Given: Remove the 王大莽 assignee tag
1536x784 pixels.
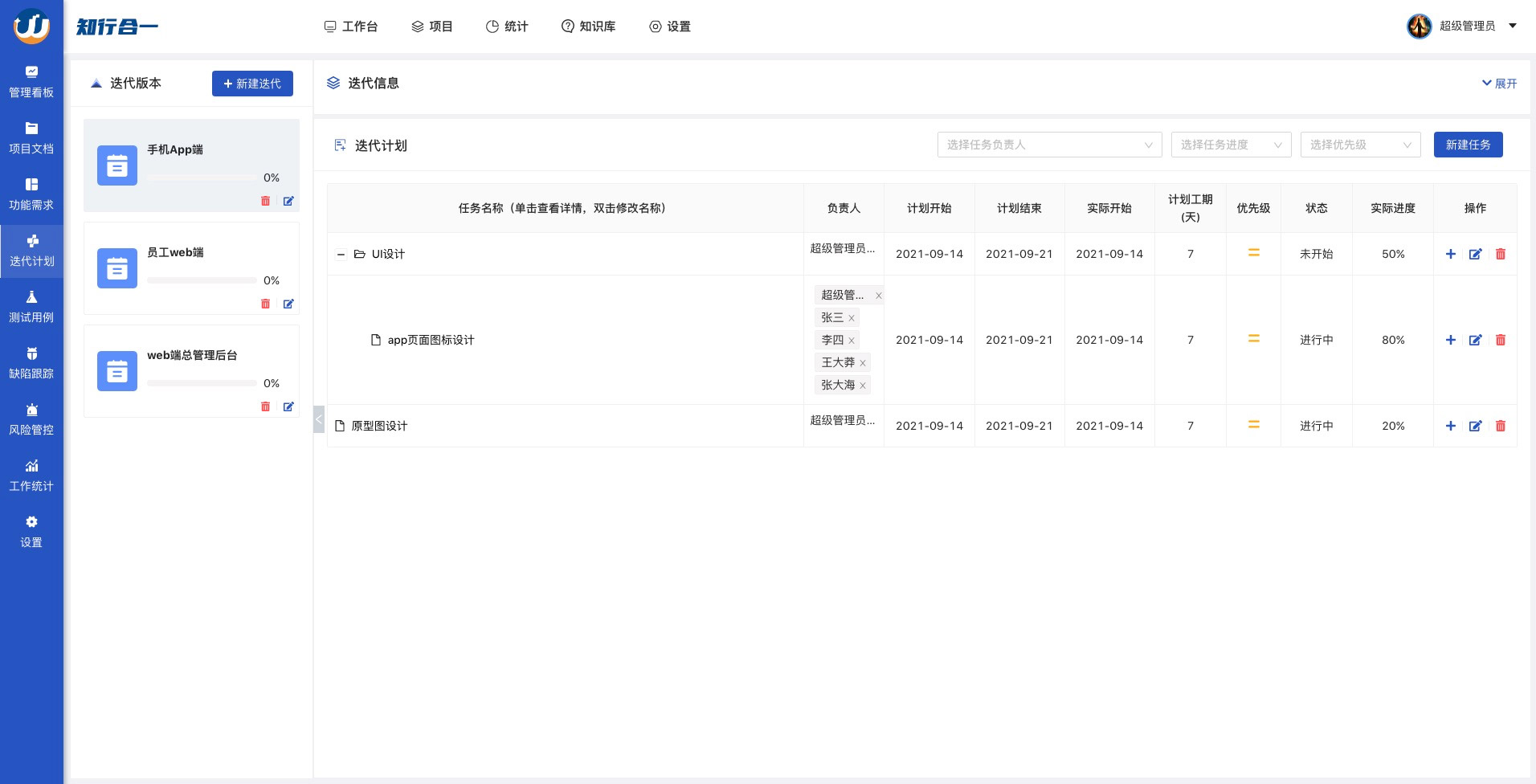Looking at the screenshot, I should [x=863, y=363].
